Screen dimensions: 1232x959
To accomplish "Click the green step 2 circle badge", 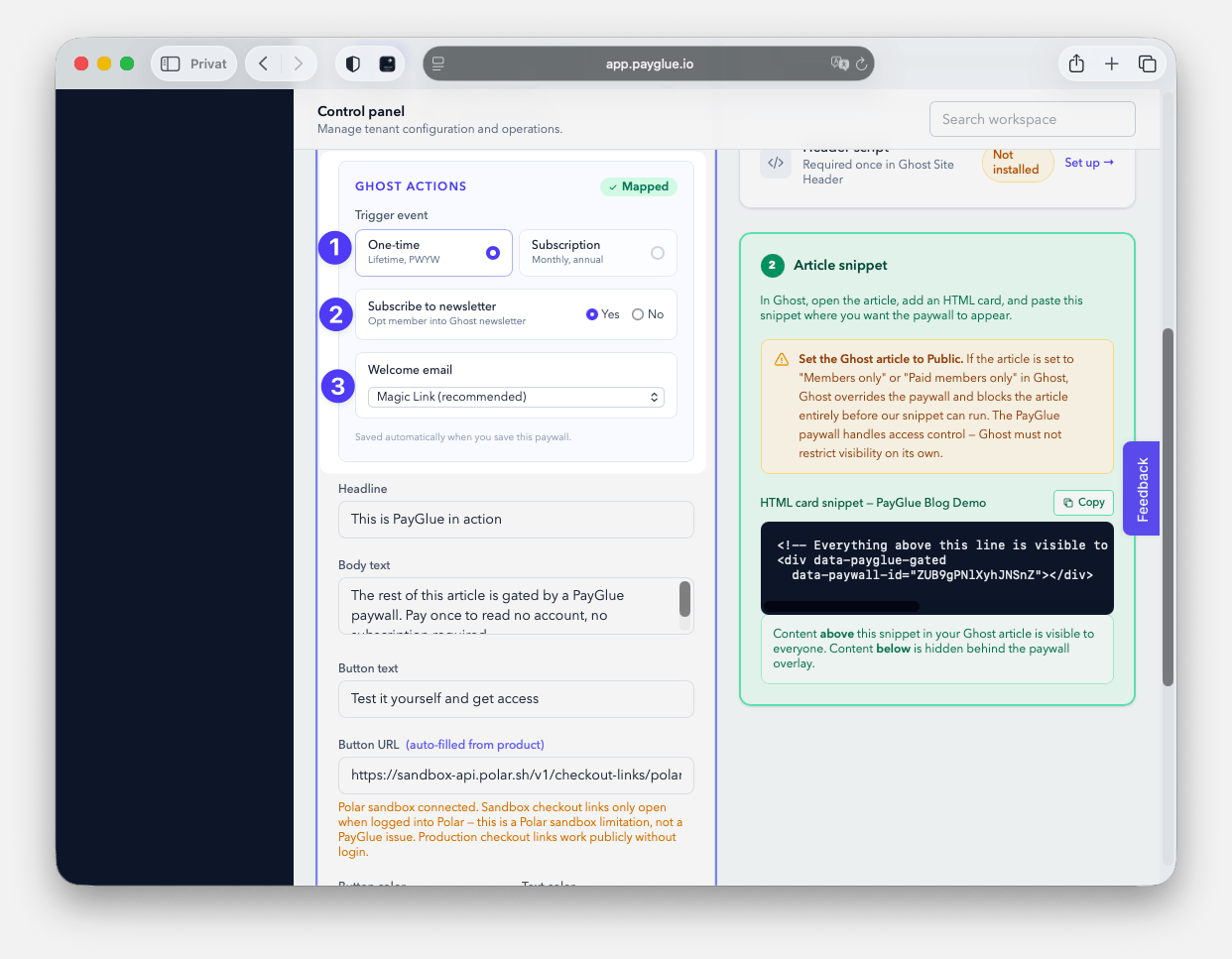I will (772, 265).
